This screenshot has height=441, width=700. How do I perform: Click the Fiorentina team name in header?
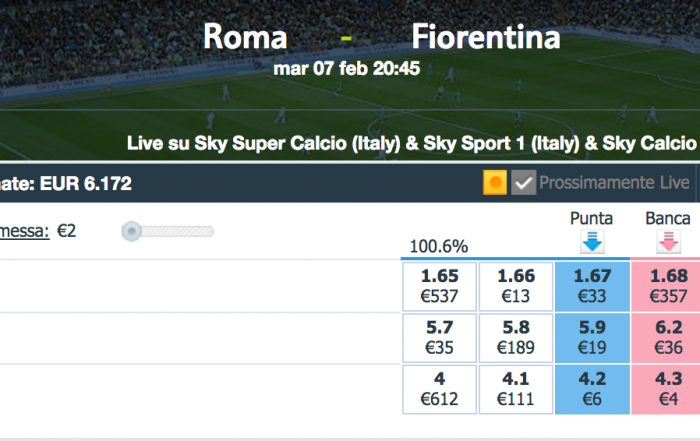[486, 37]
